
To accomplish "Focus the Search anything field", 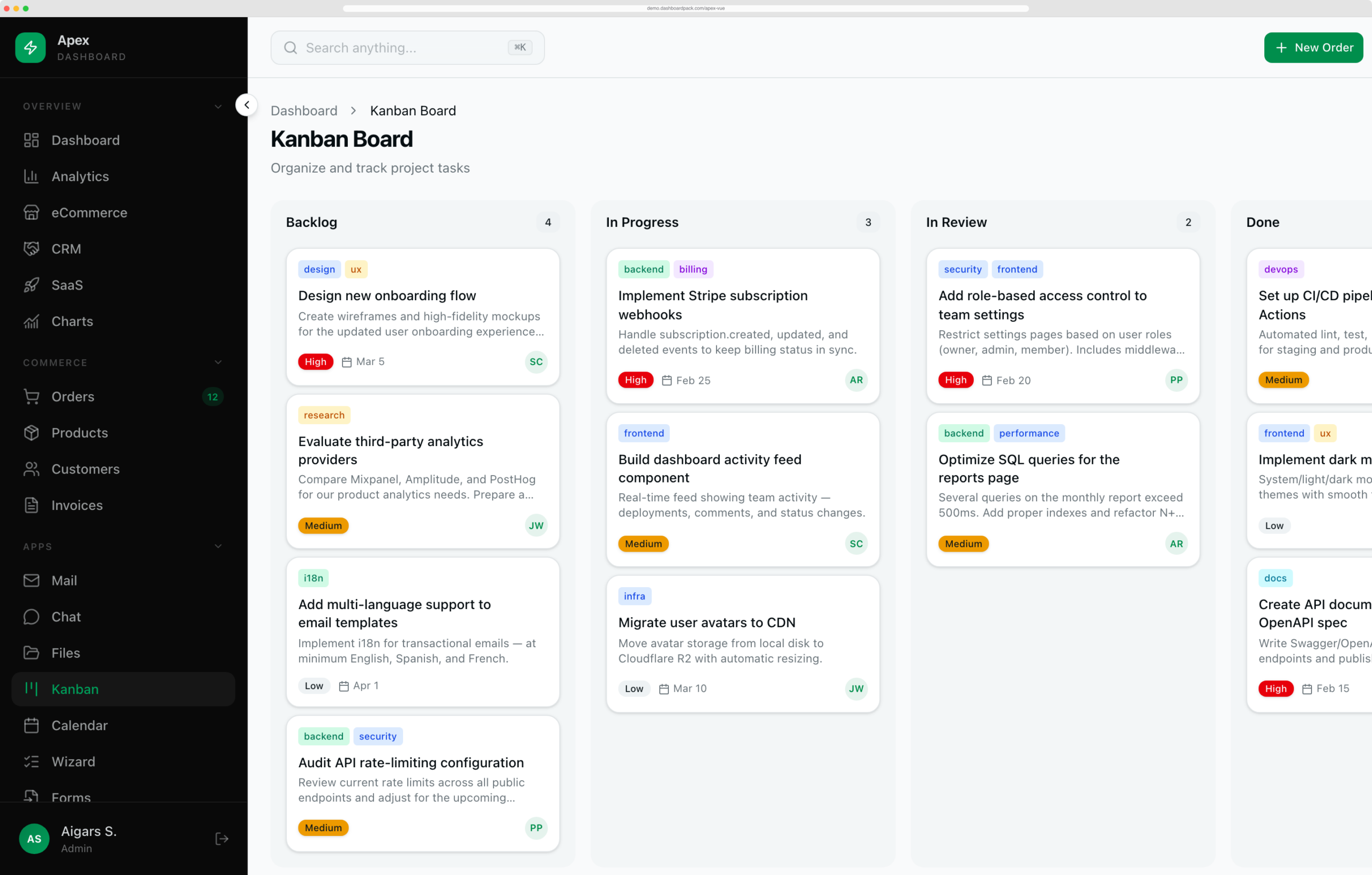I will tap(407, 48).
